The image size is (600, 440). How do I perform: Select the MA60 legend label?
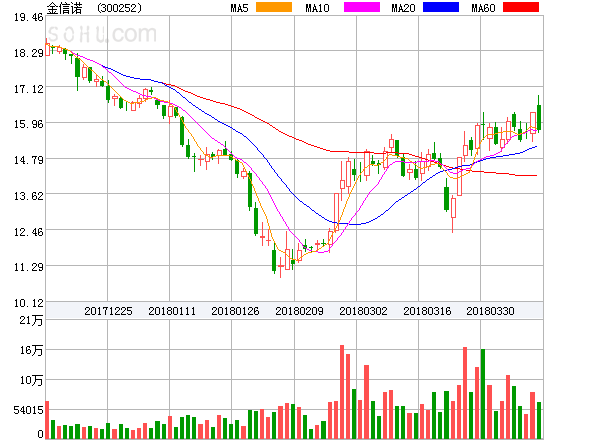click(x=483, y=8)
